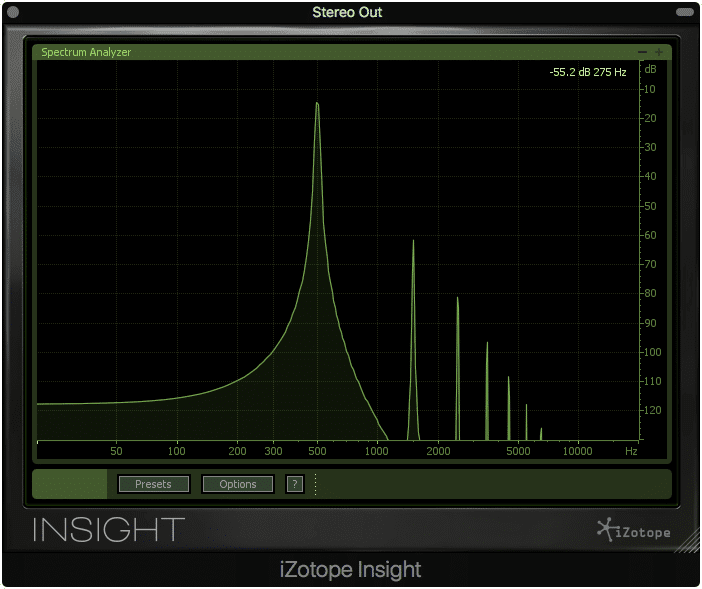
Task: Open help with the question mark button
Action: (x=295, y=484)
